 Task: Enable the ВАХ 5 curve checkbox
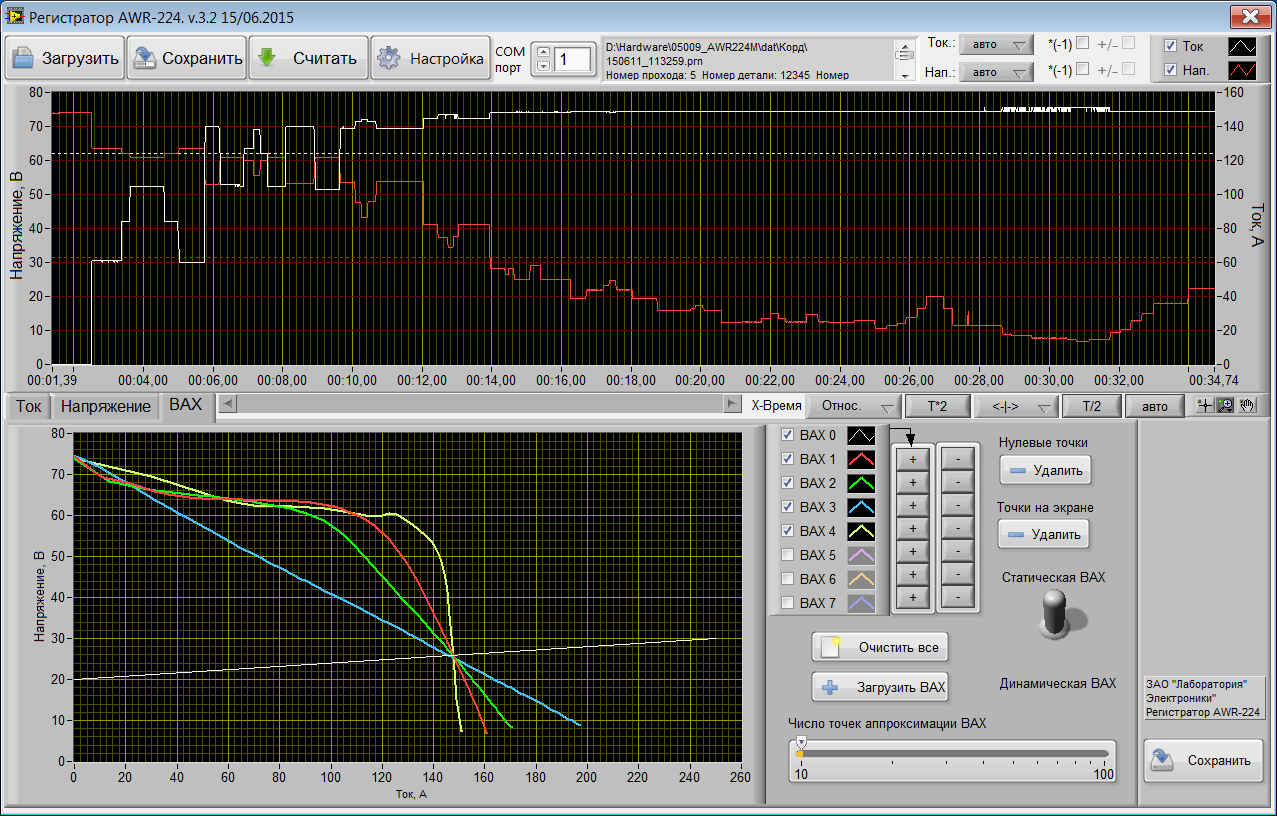[x=787, y=555]
